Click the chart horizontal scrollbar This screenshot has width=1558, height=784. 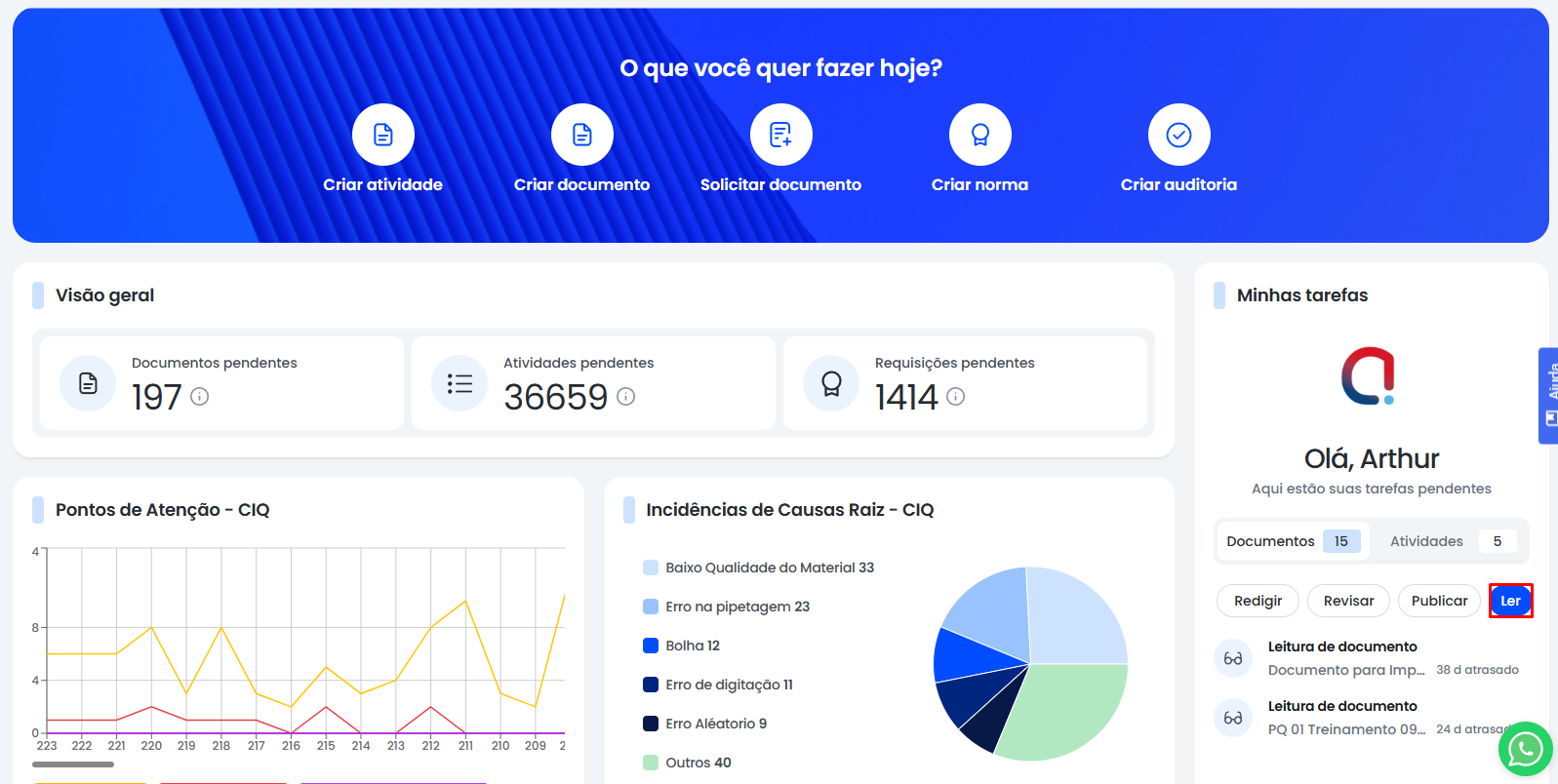click(x=74, y=764)
